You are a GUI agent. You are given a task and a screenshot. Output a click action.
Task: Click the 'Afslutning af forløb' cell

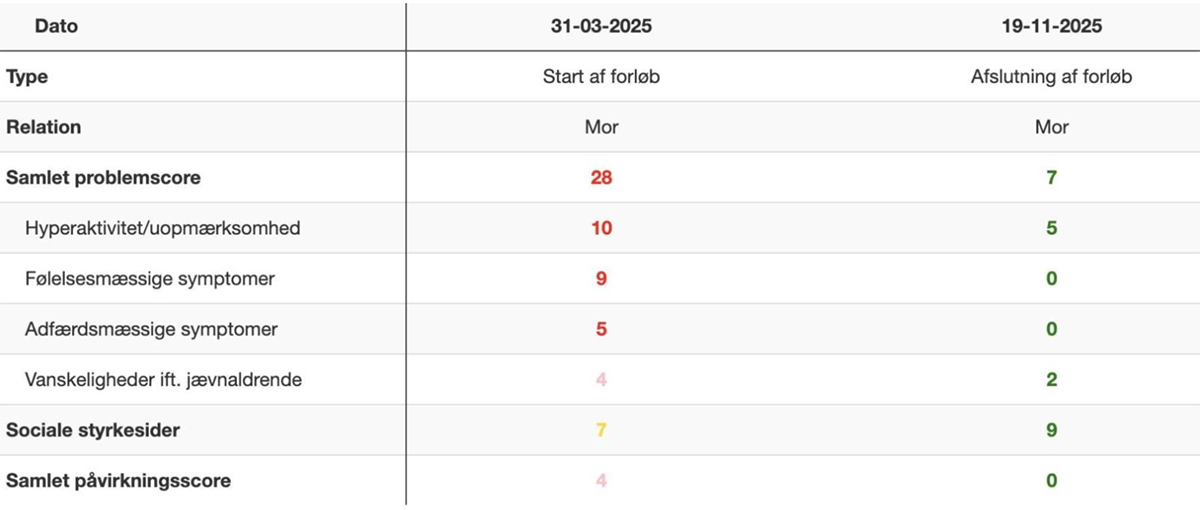click(x=1051, y=77)
